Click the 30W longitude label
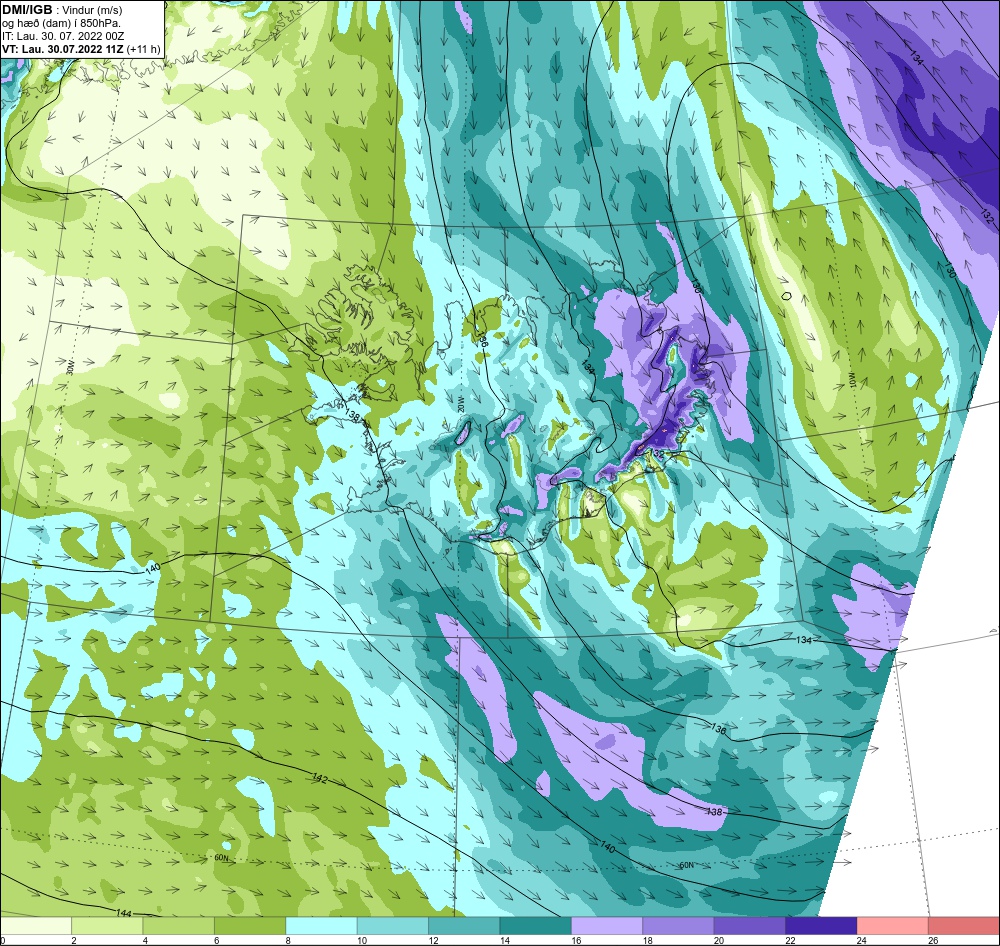 coord(70,368)
